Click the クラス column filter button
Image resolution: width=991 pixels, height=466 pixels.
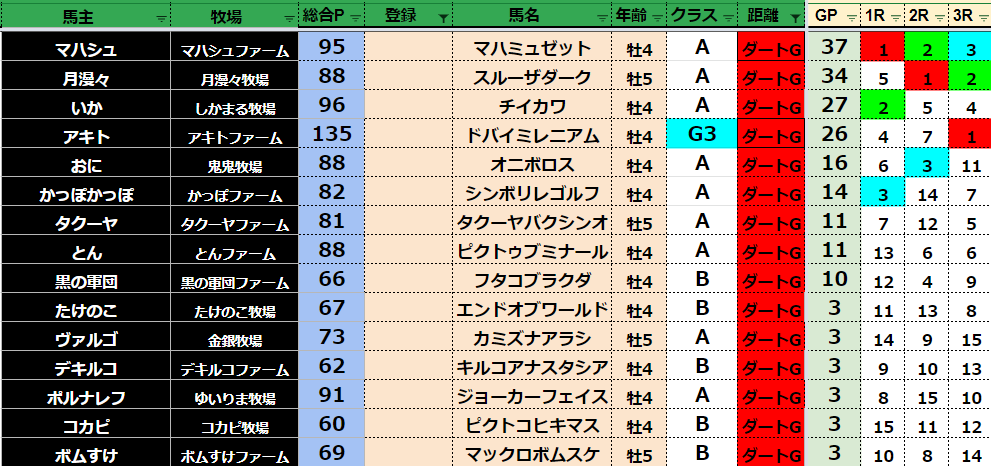[727, 18]
